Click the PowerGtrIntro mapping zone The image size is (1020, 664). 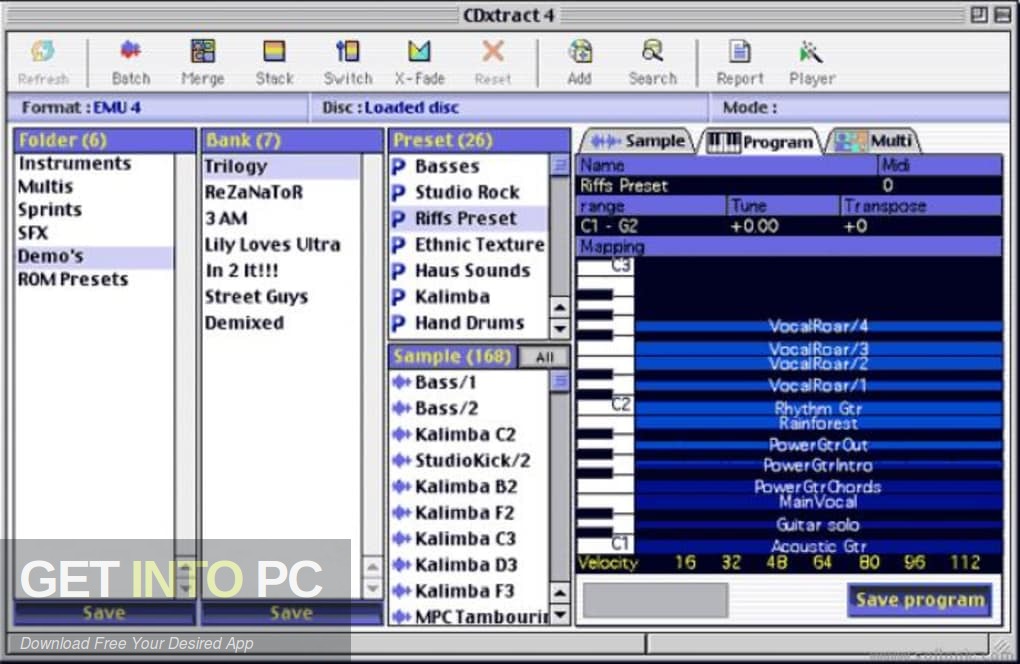(x=818, y=466)
